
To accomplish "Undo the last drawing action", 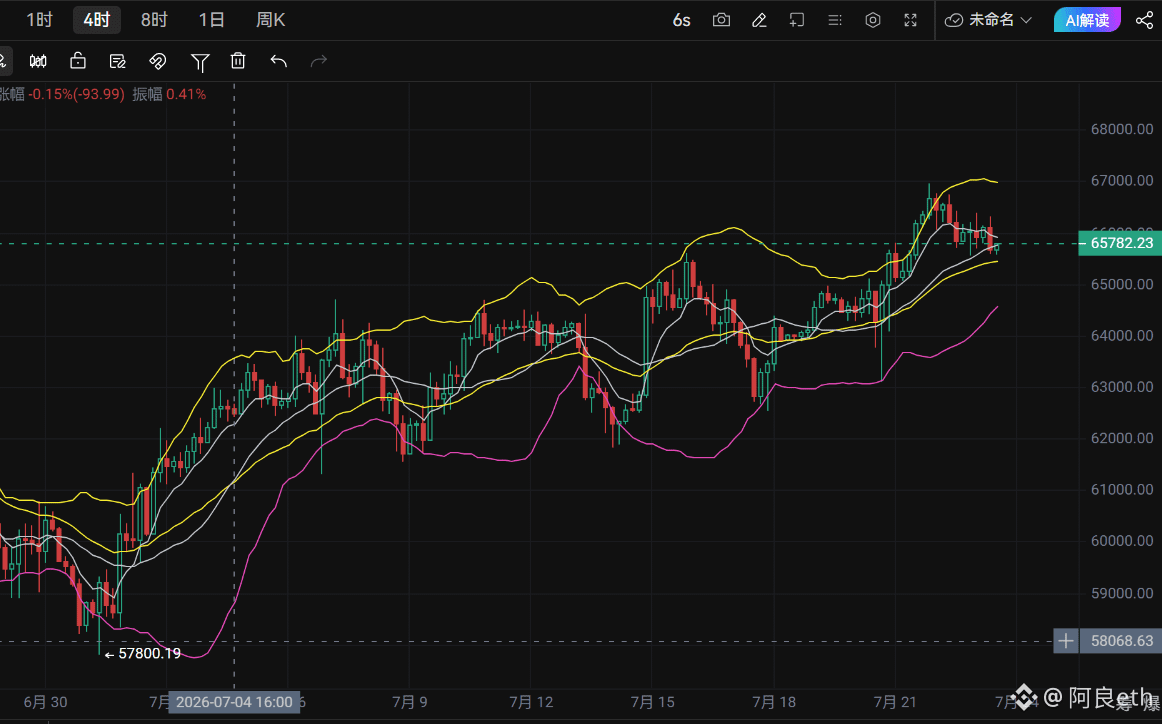I will (x=279, y=61).
